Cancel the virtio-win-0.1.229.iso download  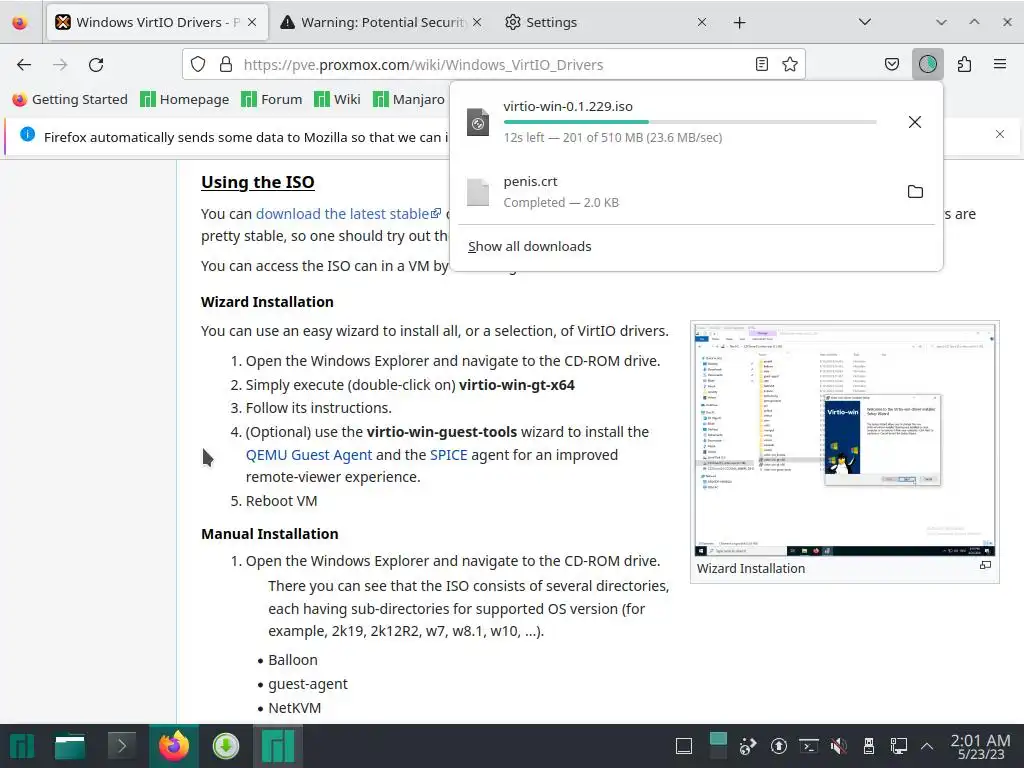tap(915, 122)
